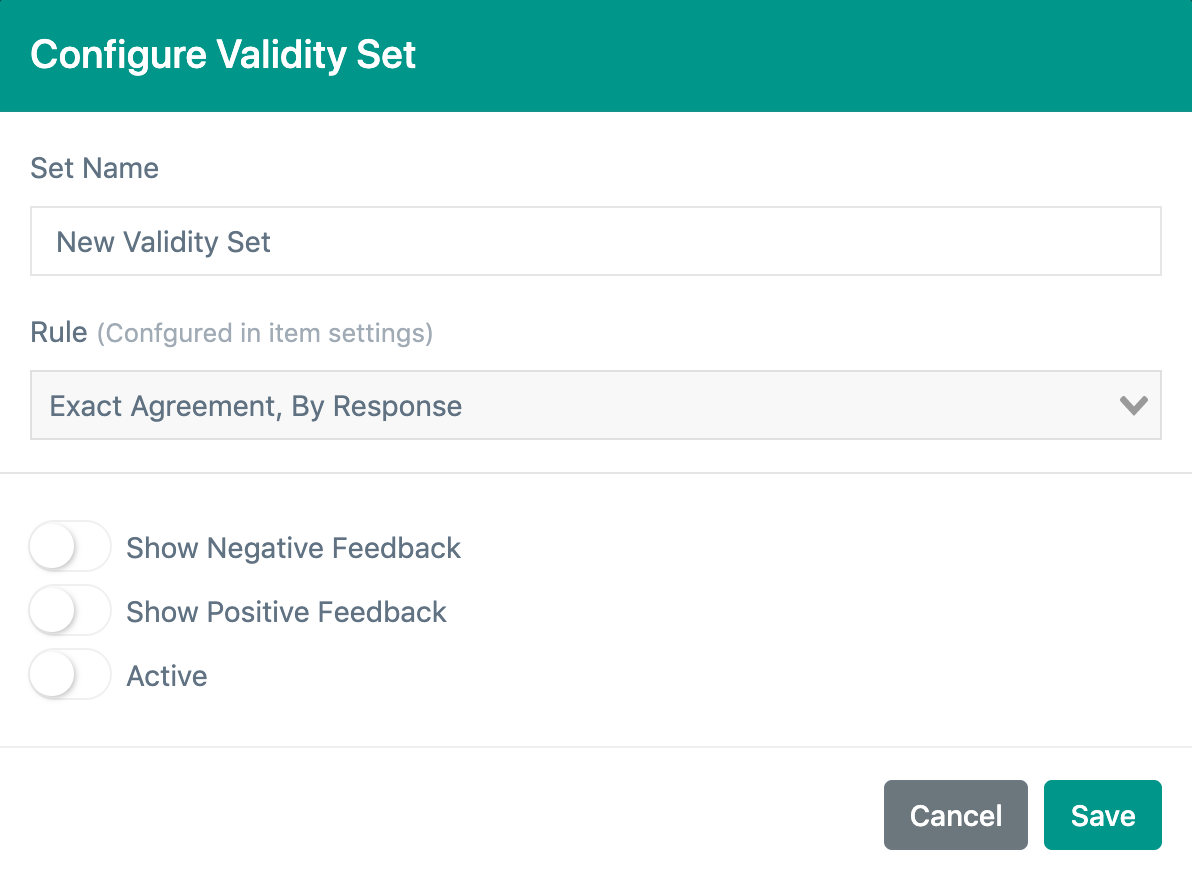Click the Save button
This screenshot has height=872, width=1192.
(1102, 815)
